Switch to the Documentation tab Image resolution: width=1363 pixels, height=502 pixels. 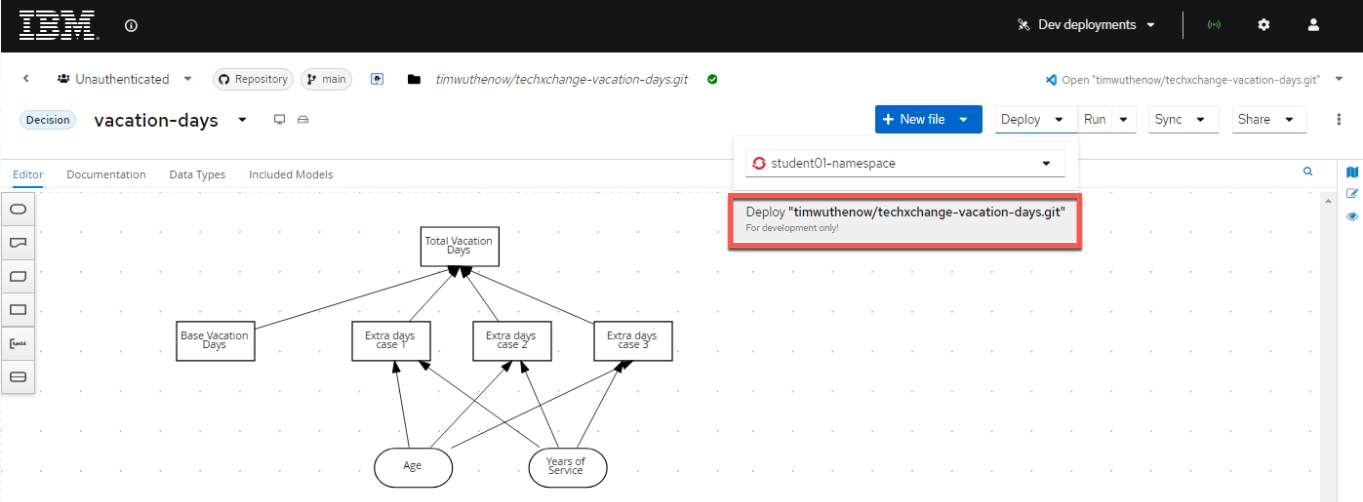click(106, 174)
